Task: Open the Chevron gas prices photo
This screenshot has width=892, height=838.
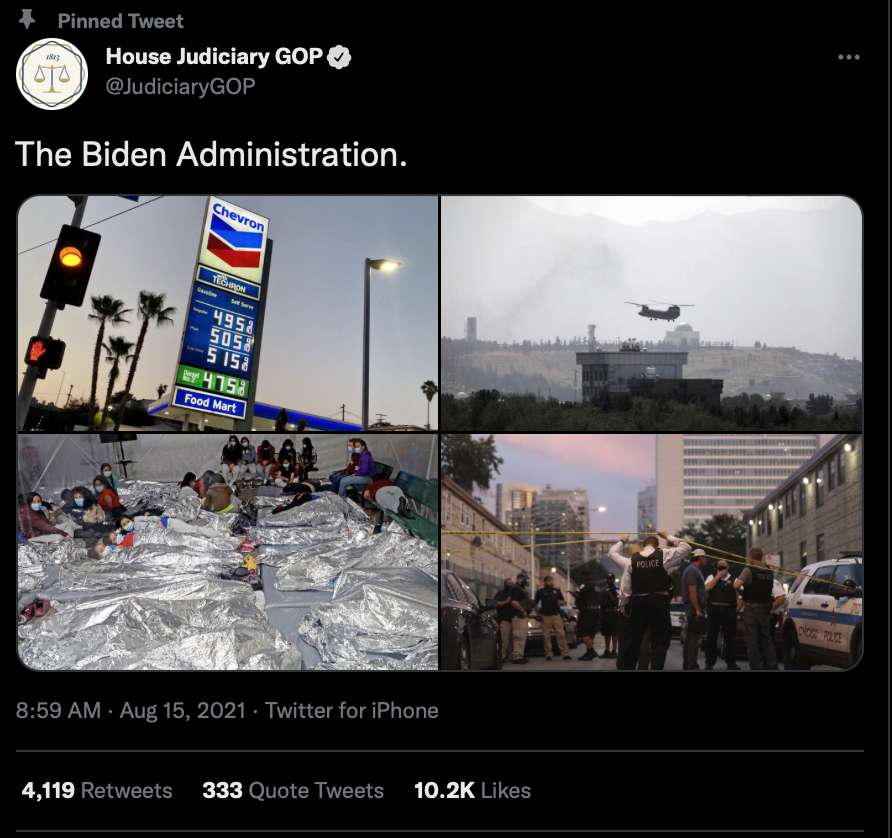Action: [228, 313]
